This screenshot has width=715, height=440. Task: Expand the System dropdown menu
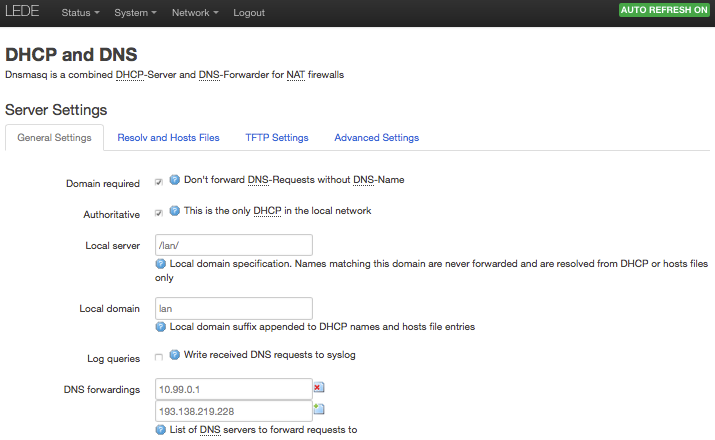(135, 13)
